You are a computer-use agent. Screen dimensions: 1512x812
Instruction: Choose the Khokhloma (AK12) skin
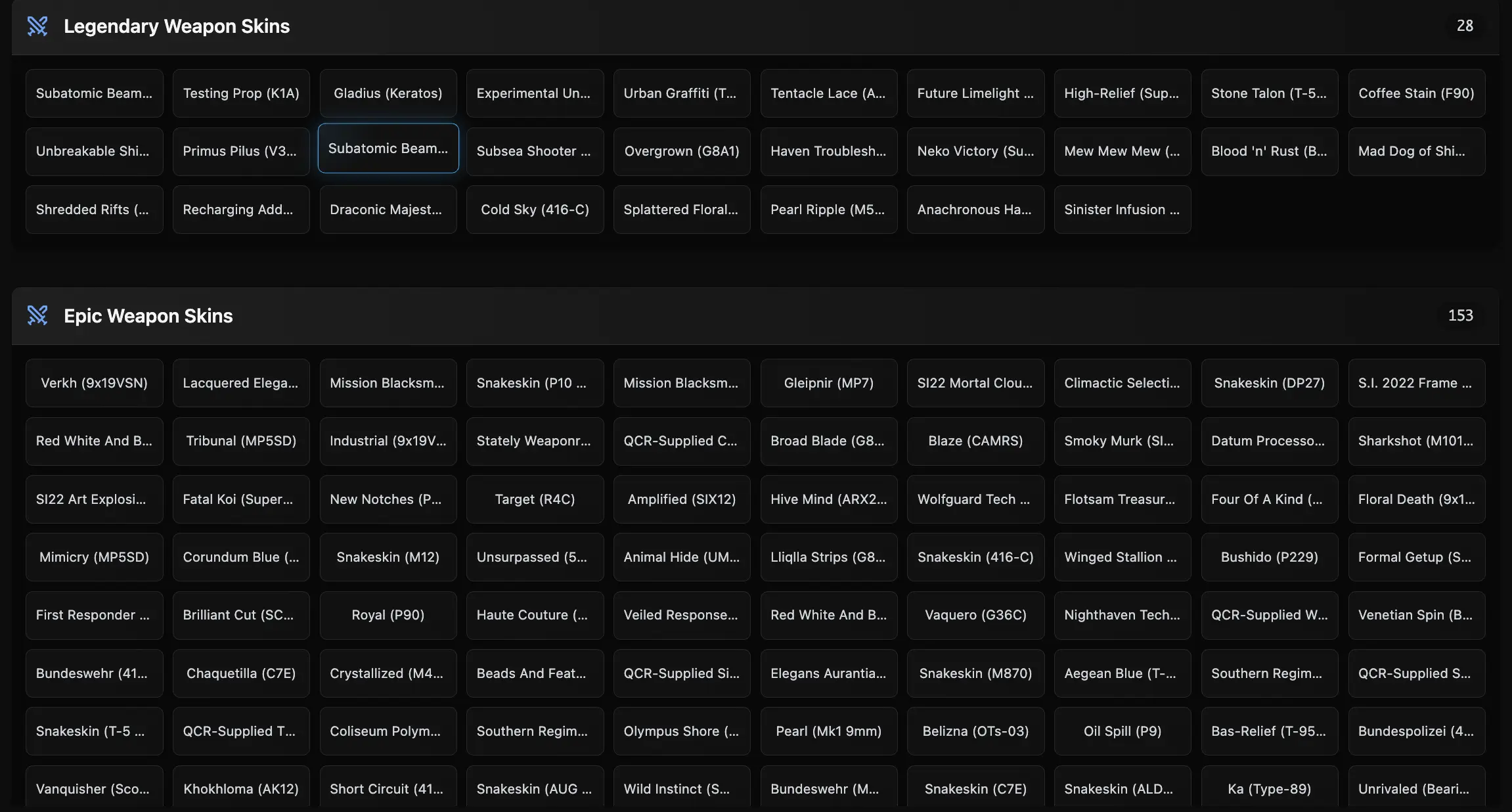click(x=241, y=788)
